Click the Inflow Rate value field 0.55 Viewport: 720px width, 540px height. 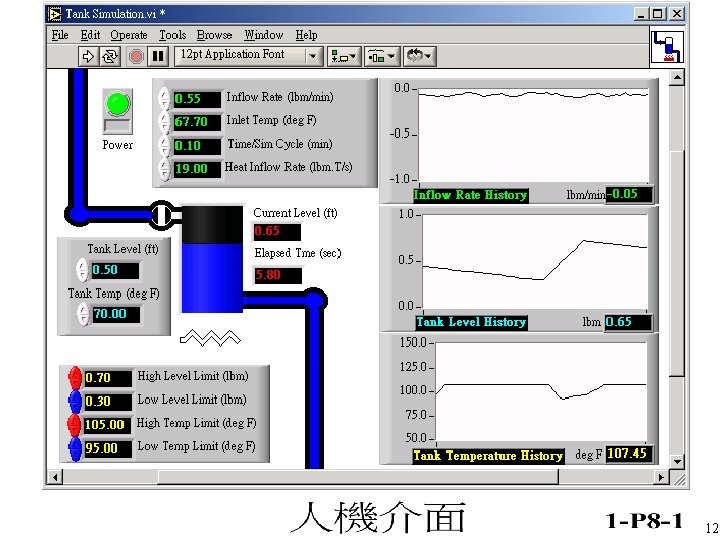[197, 99]
